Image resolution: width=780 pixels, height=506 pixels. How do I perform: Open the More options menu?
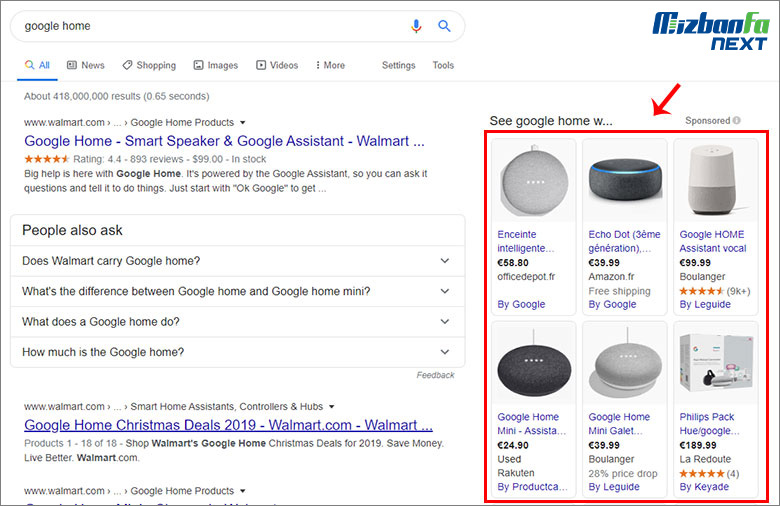(330, 65)
